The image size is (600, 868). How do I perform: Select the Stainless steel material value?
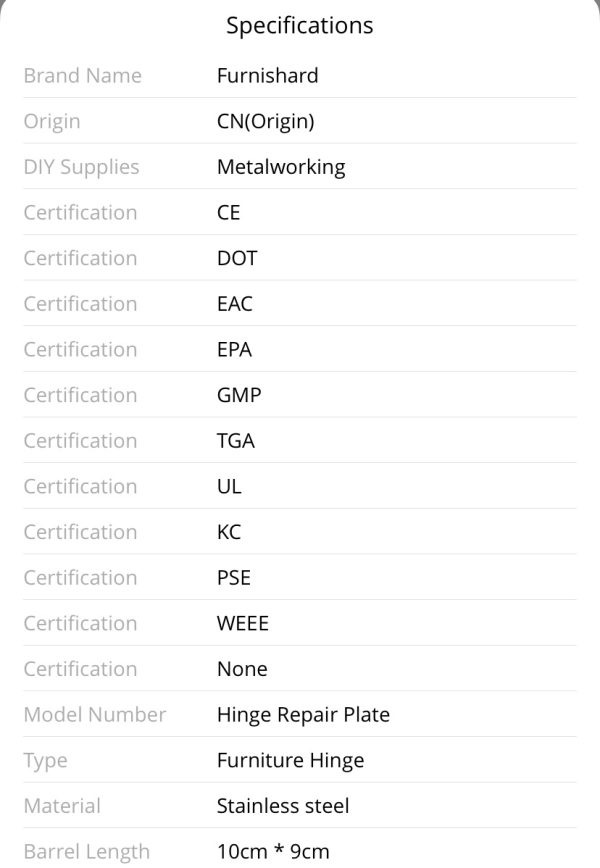[283, 806]
